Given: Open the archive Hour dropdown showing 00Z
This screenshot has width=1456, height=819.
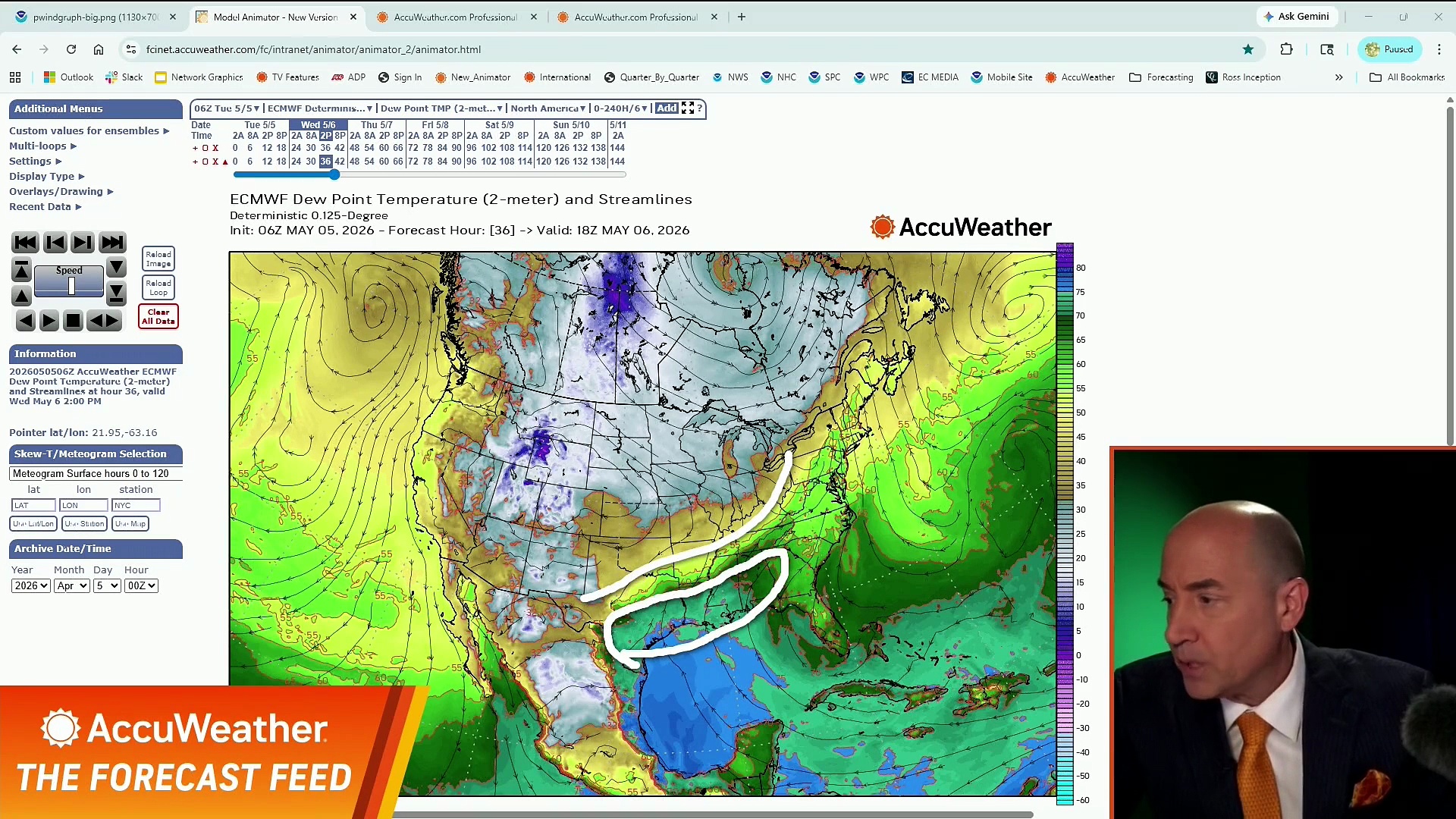Looking at the screenshot, I should tap(142, 586).
